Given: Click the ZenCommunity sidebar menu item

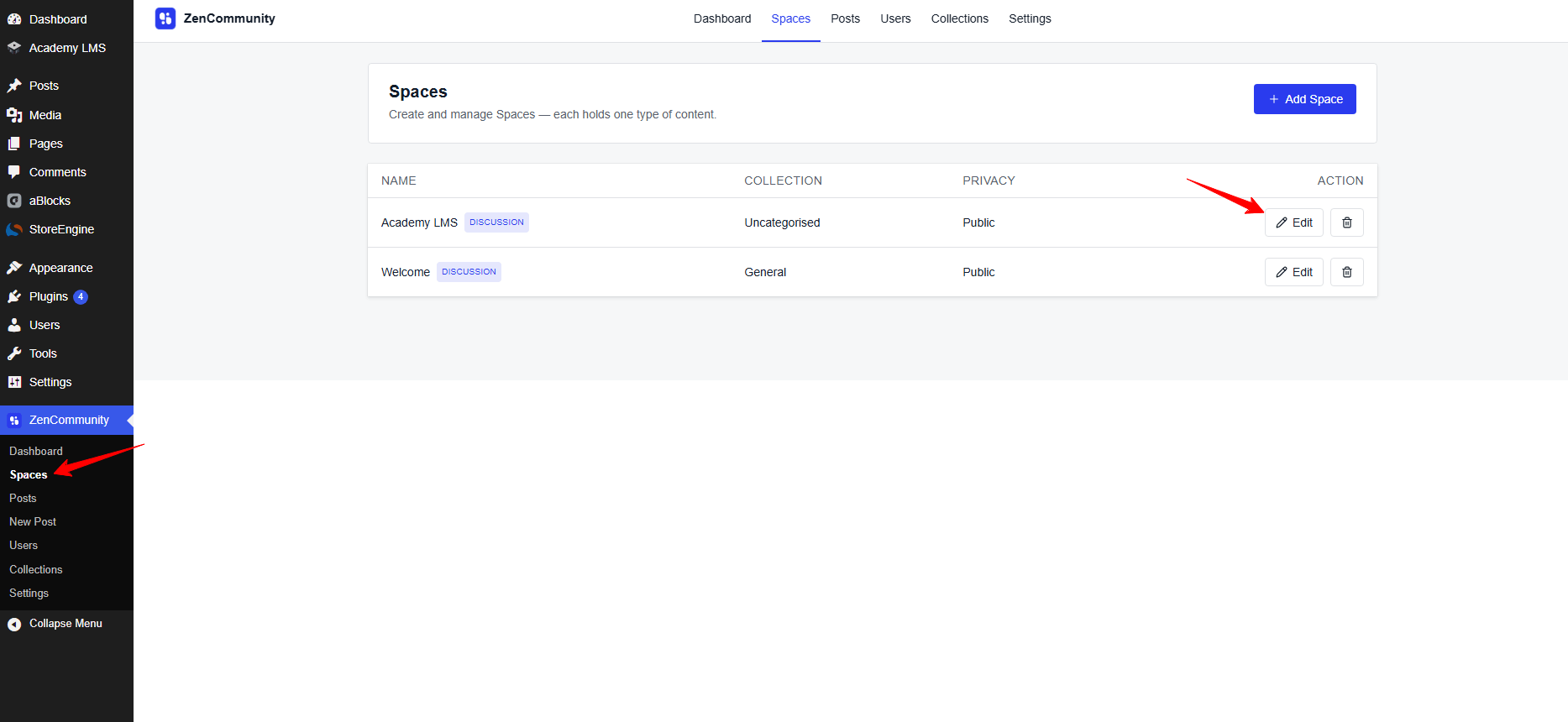Looking at the screenshot, I should pos(66,420).
